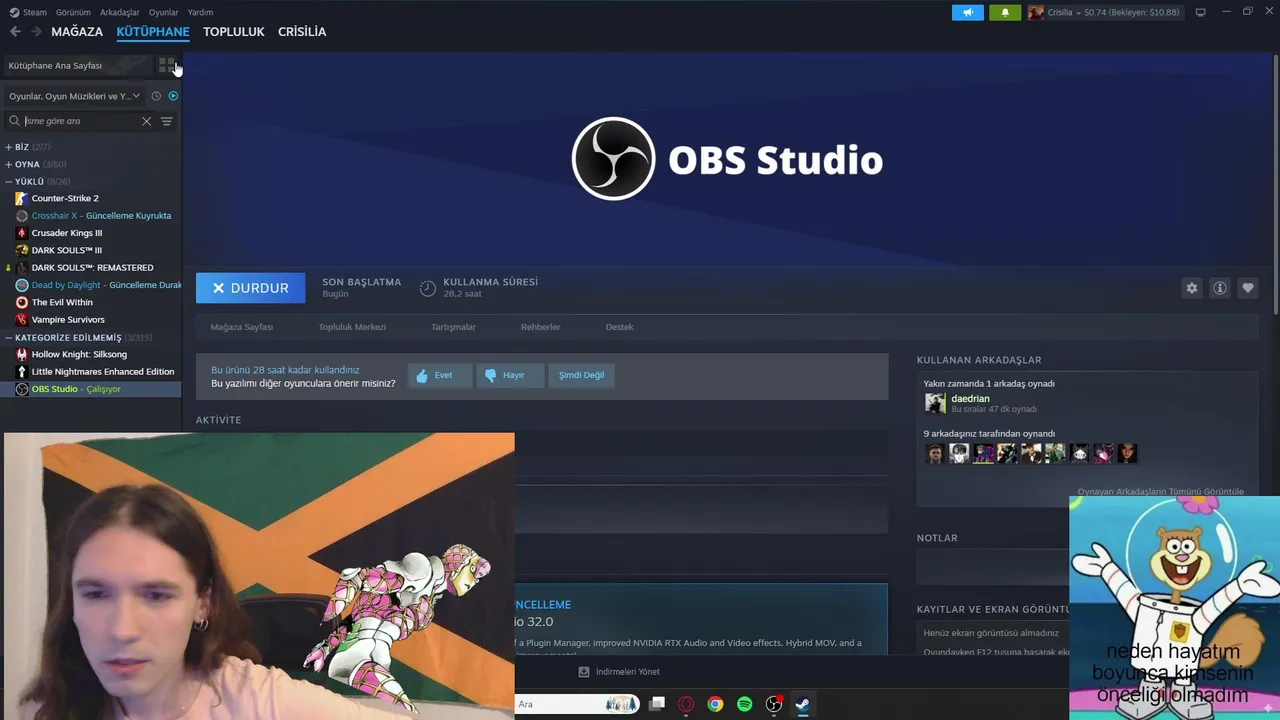The width and height of the screenshot is (1280, 720).
Task: Open Mağaza Sayfası link
Action: click(241, 327)
